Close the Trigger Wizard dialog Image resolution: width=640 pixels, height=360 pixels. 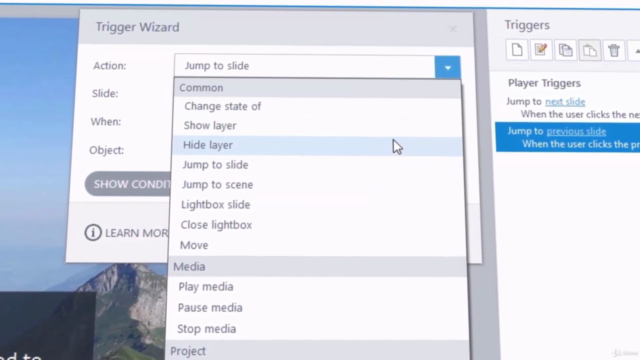[x=453, y=29]
